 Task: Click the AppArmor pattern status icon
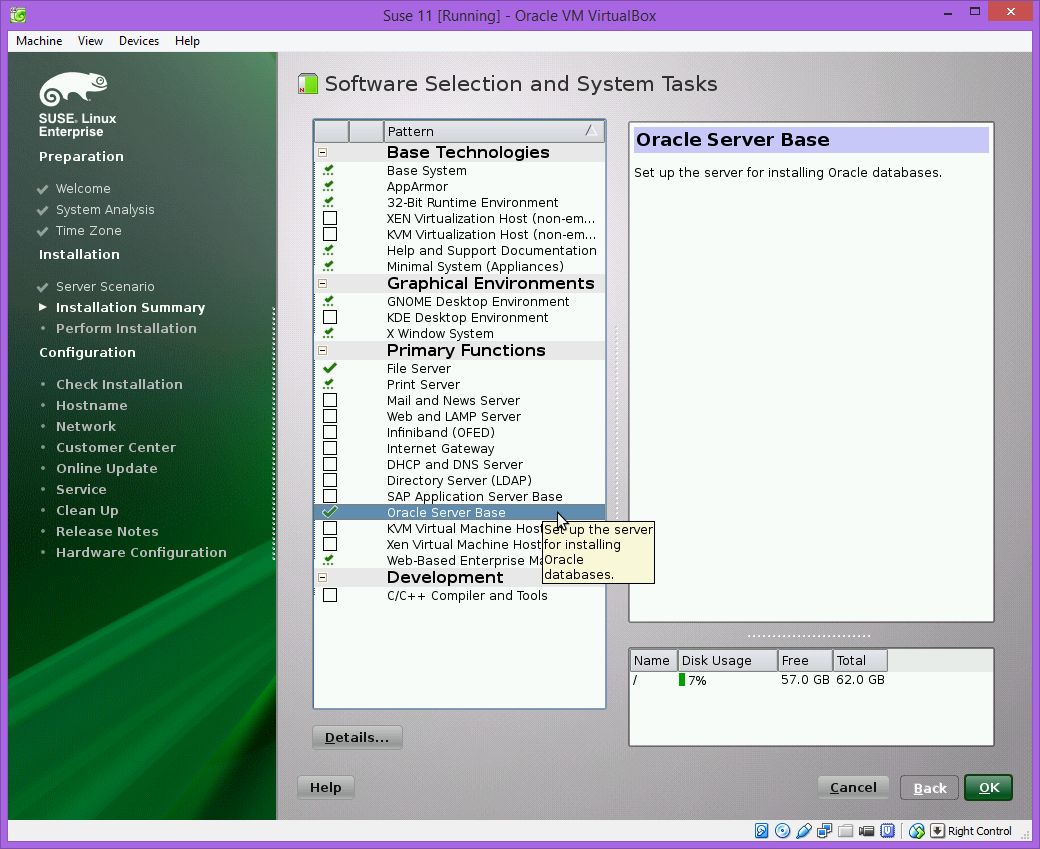[328, 186]
